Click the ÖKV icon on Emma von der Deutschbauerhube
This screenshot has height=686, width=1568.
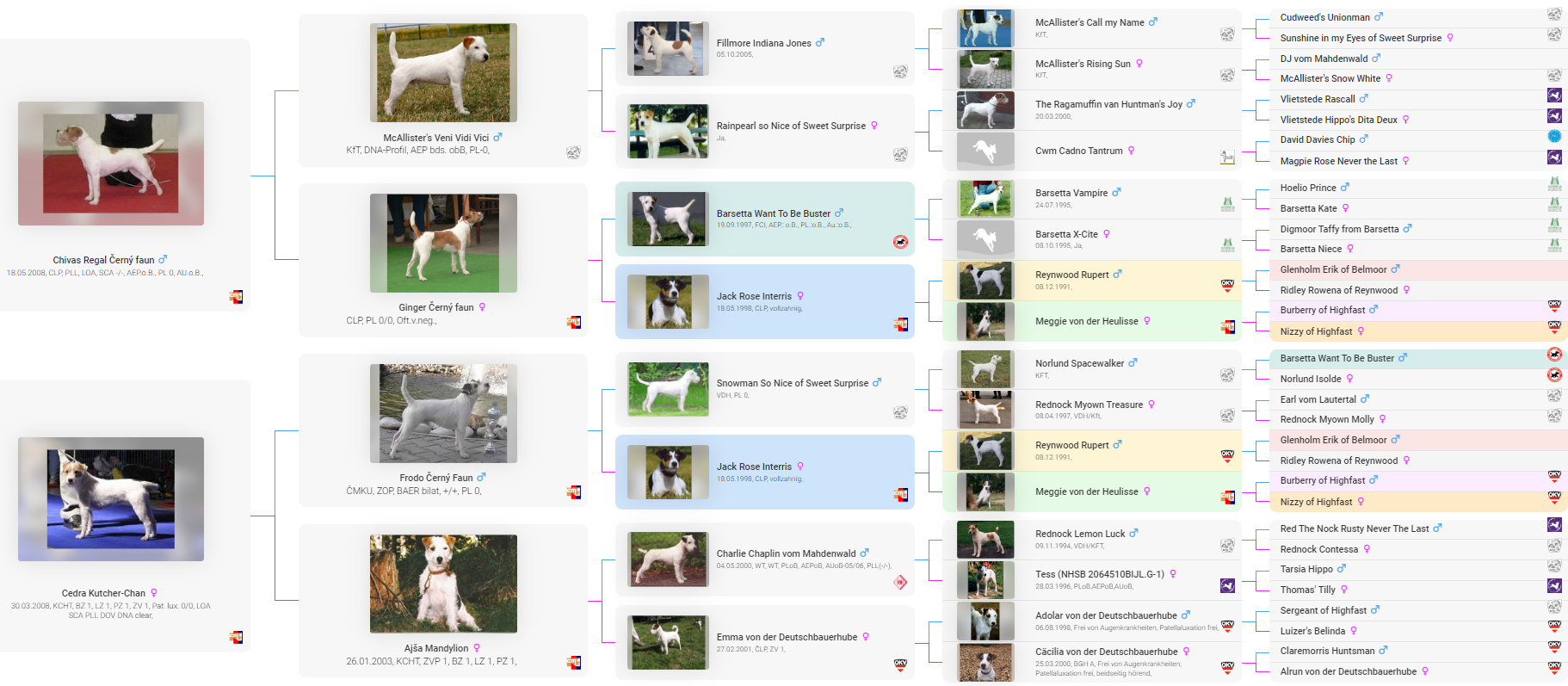(900, 664)
